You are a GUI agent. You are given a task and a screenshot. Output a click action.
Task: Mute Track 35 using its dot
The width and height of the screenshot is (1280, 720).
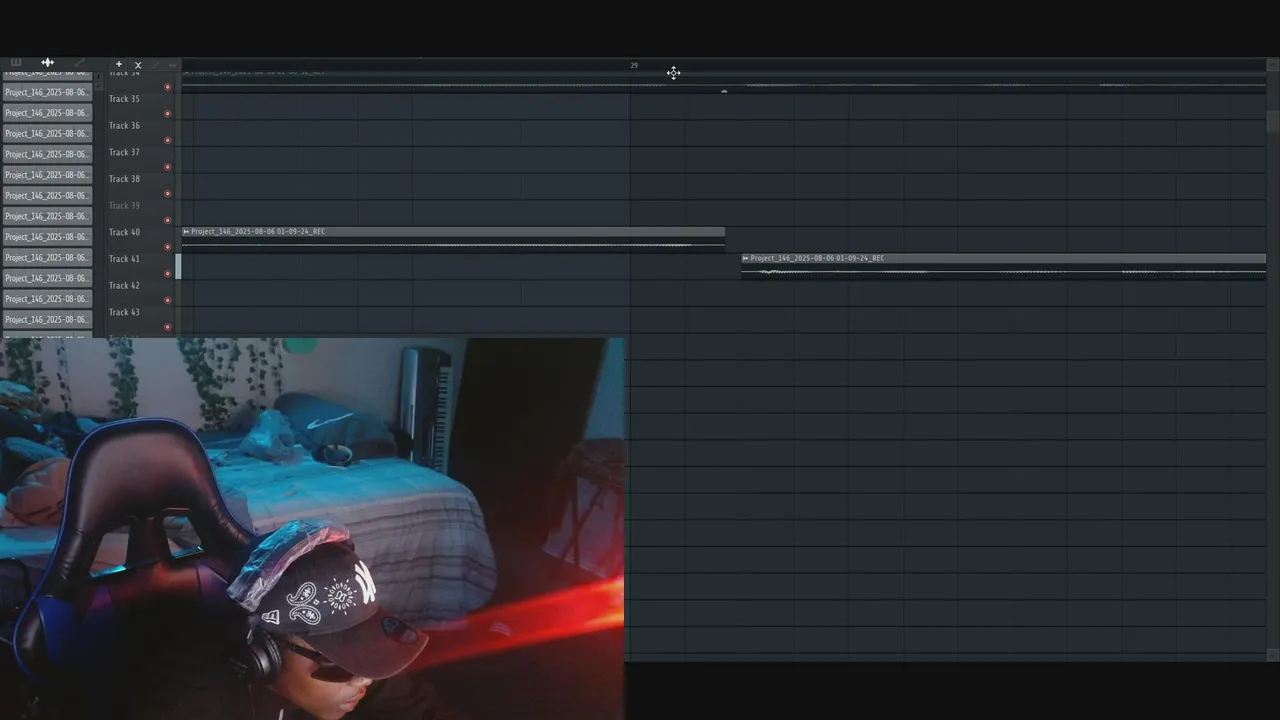167,113
